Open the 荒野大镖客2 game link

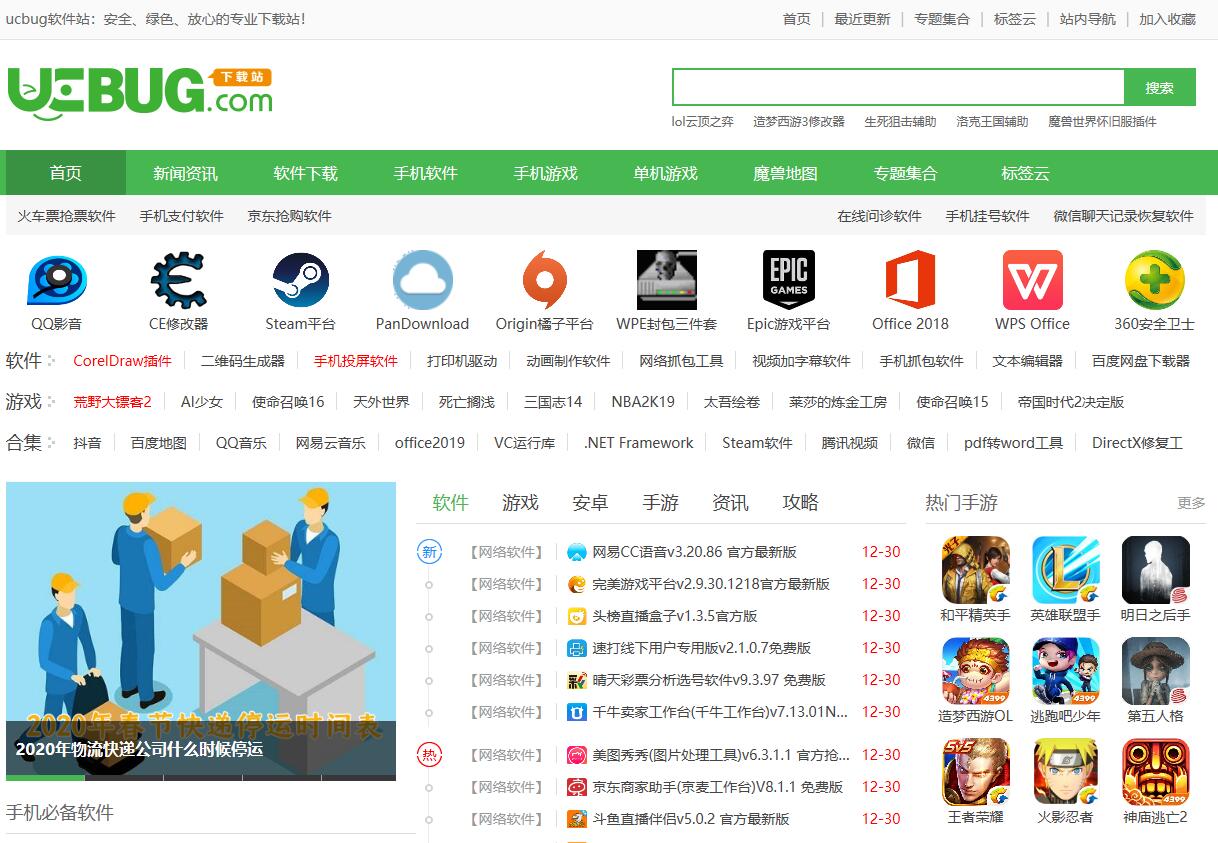point(113,402)
